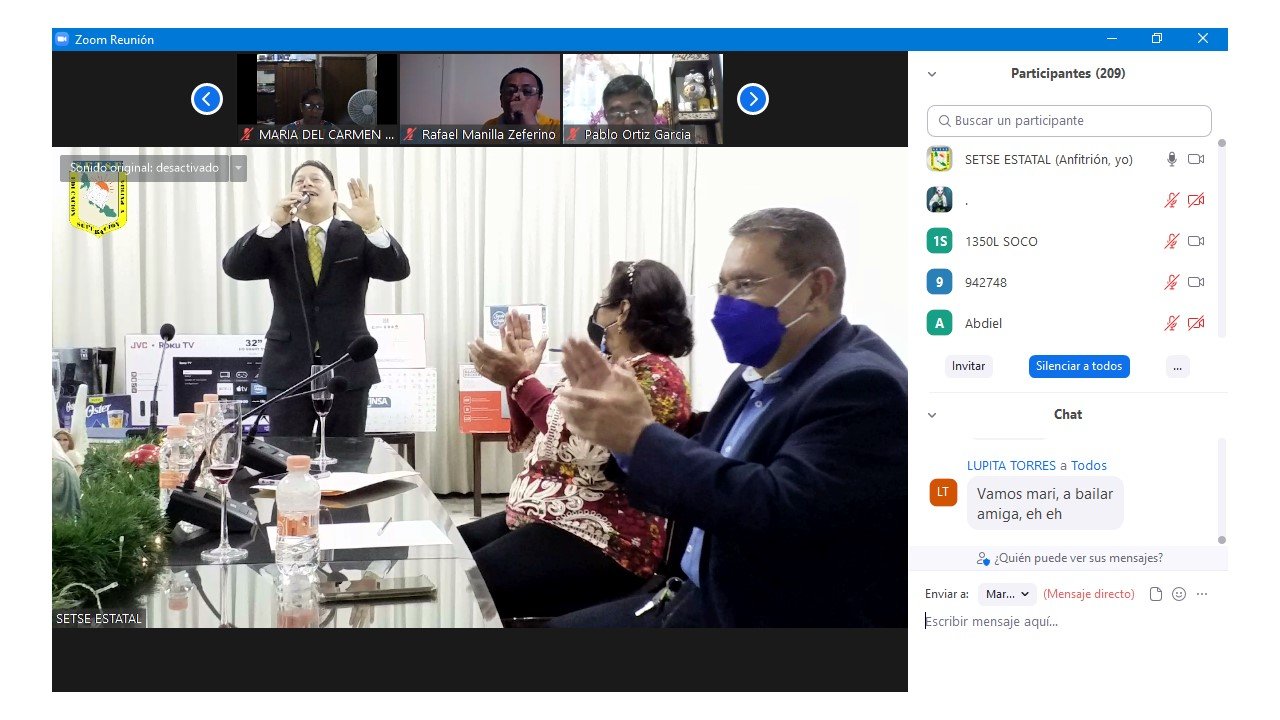The width and height of the screenshot is (1280, 720).
Task: Click the Invitar button
Action: pos(968,366)
